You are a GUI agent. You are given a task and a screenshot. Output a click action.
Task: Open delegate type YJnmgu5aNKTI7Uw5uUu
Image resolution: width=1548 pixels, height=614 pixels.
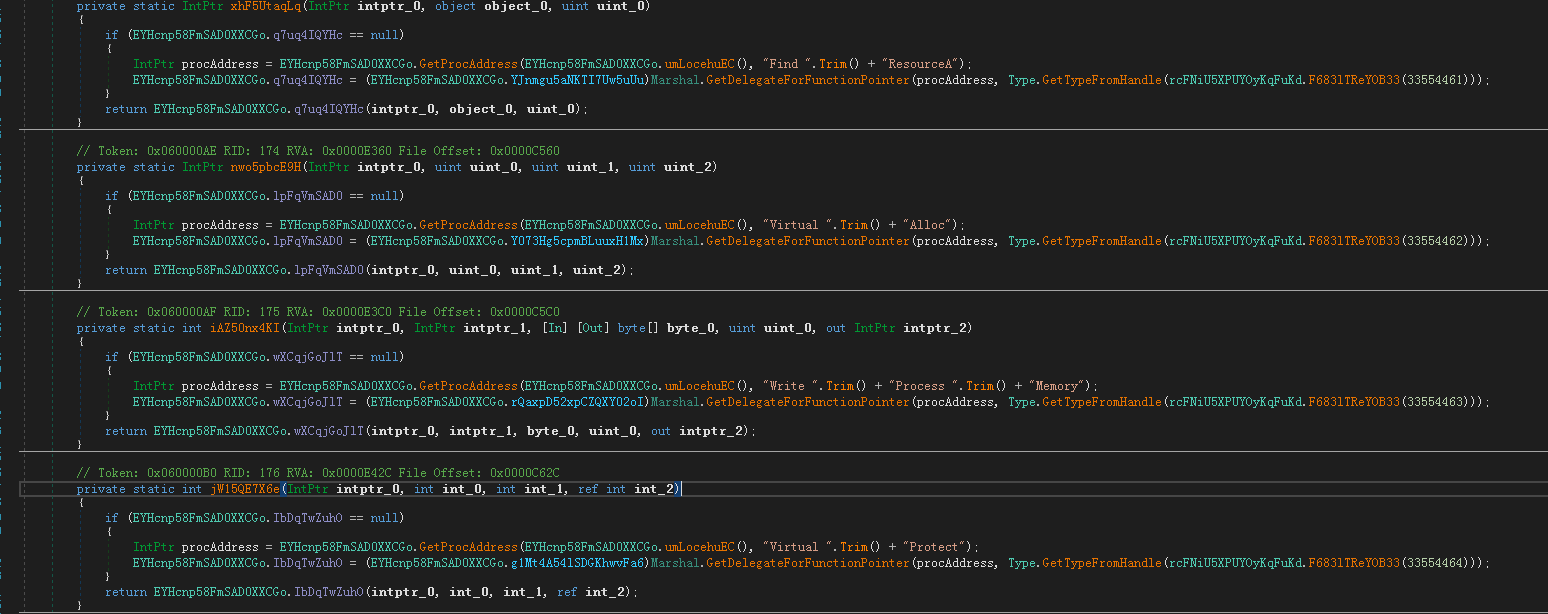(x=579, y=80)
